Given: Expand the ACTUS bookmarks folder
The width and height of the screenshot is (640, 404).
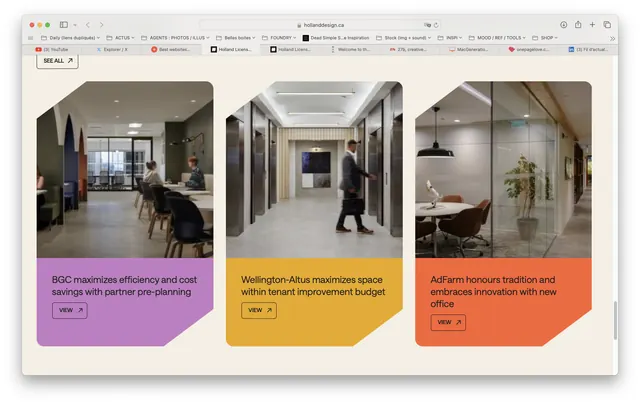Looking at the screenshot, I should tap(120, 38).
